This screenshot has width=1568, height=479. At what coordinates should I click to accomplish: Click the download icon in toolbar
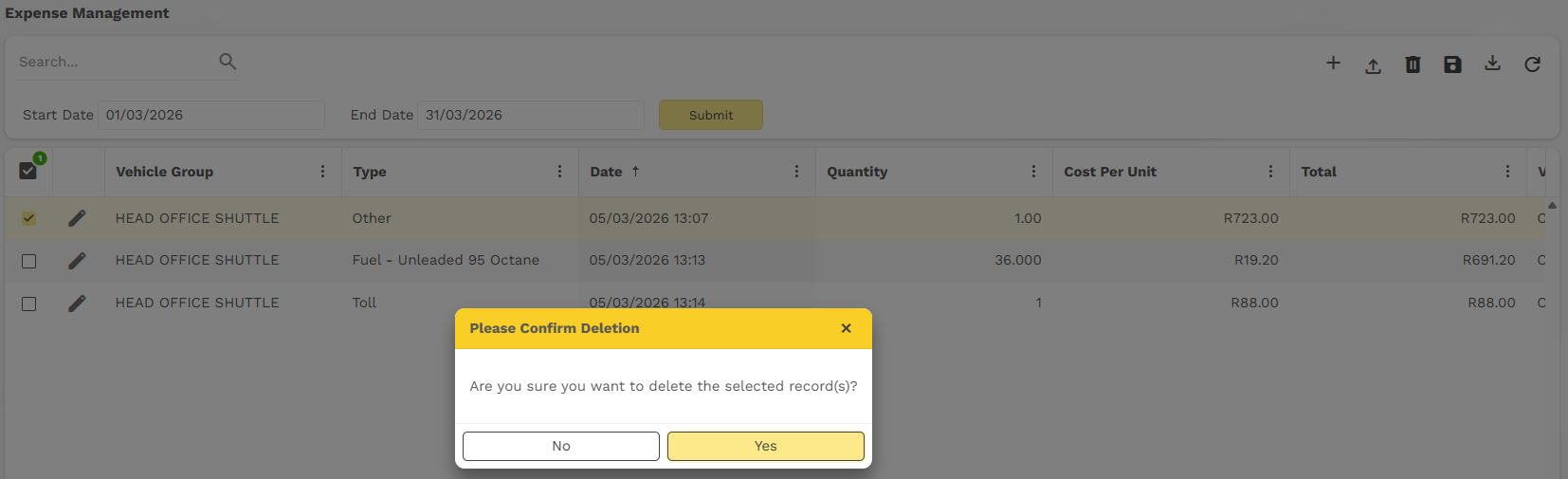(x=1492, y=64)
